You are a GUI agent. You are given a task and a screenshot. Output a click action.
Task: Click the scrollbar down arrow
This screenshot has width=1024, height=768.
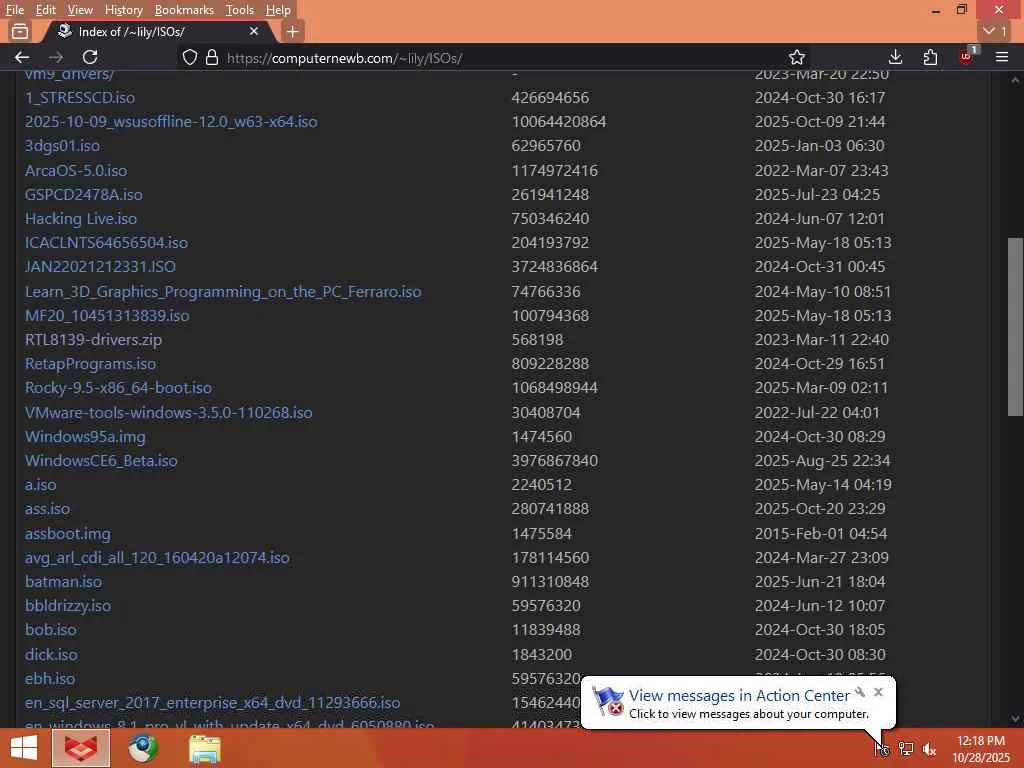(1015, 718)
